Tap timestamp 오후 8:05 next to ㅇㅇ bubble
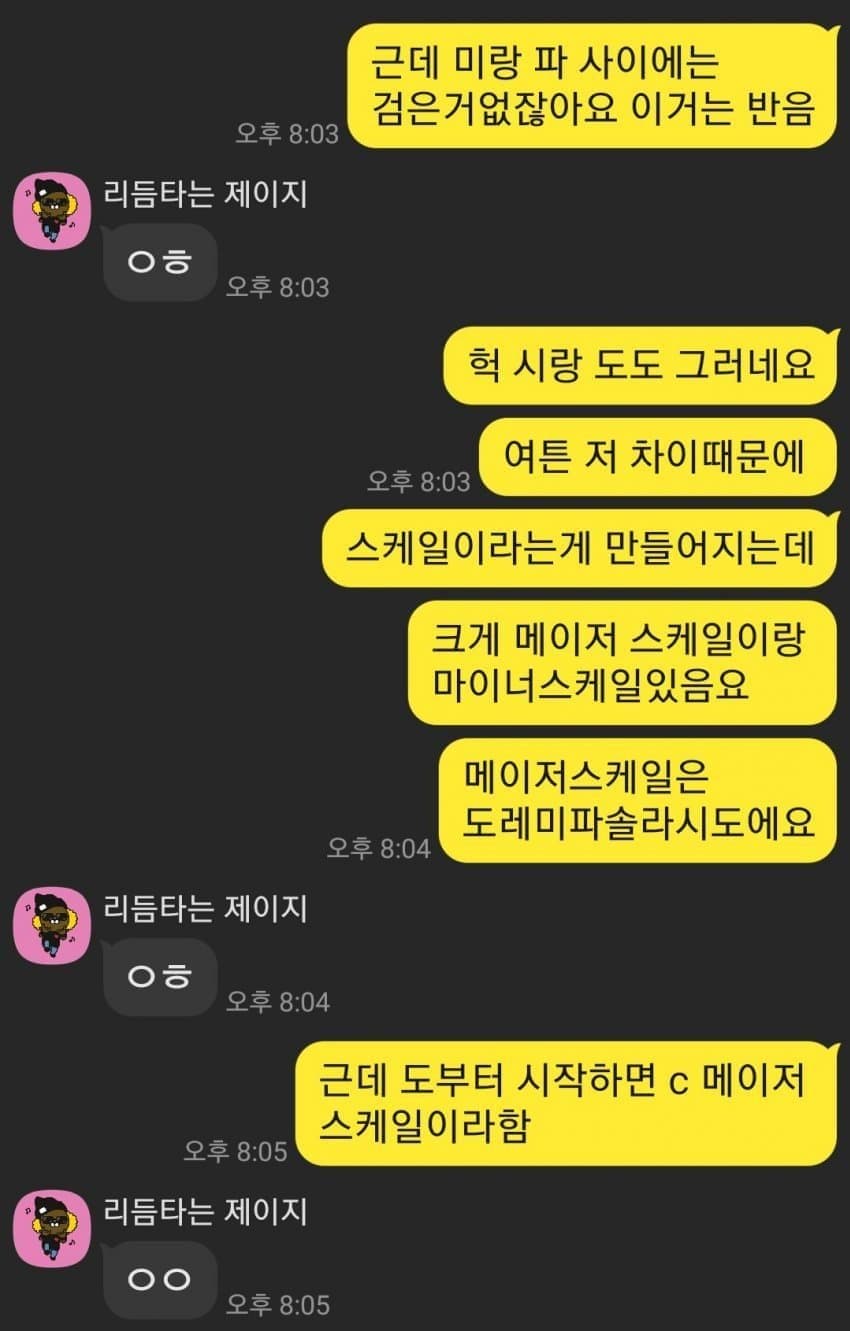 coord(277,1304)
